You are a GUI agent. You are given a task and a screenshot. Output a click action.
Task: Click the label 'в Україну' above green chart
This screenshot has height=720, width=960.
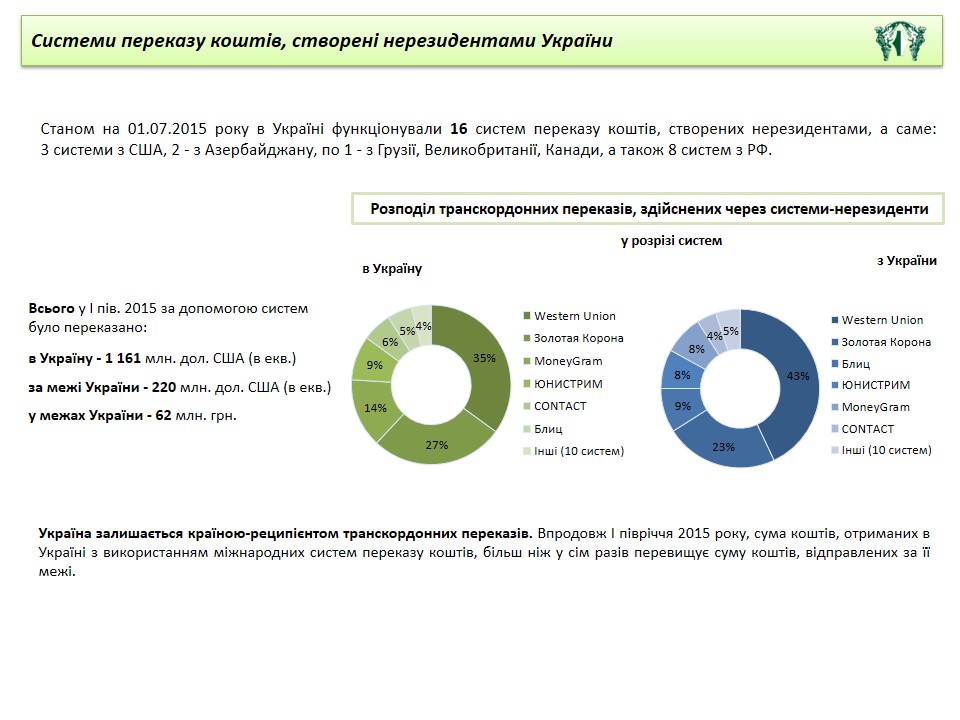(392, 269)
